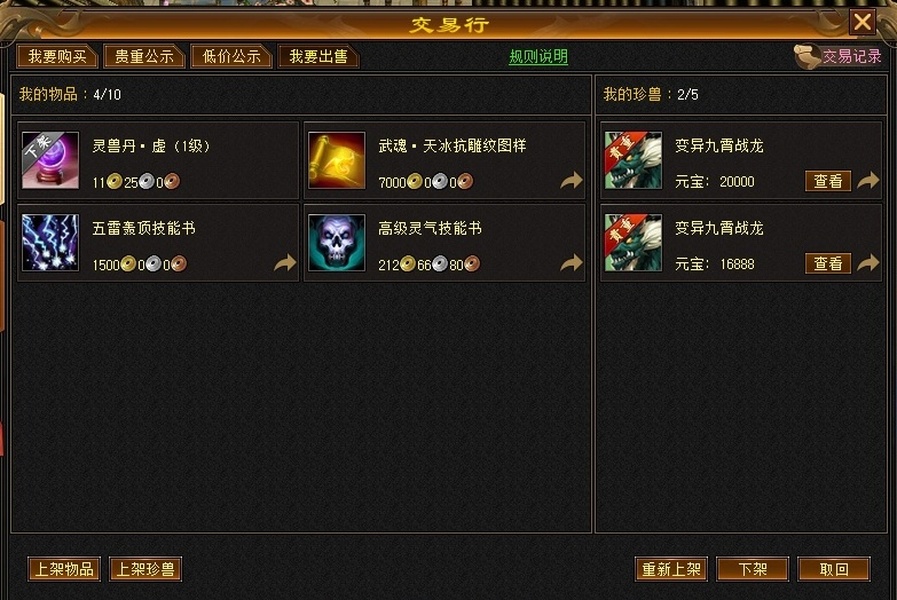897x600 pixels.
Task: Click 查看 for the 20000 元宝 dragon
Action: pos(828,181)
